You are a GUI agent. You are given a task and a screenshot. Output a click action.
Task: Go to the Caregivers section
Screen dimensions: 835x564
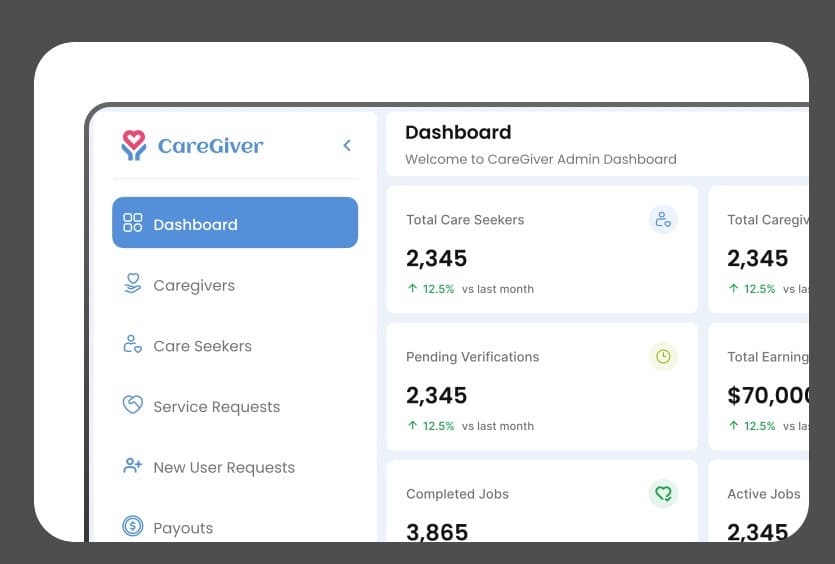[x=235, y=285]
